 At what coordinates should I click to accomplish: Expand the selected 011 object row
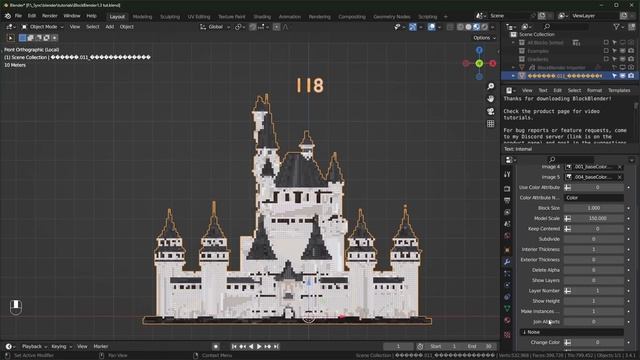[x=513, y=76]
